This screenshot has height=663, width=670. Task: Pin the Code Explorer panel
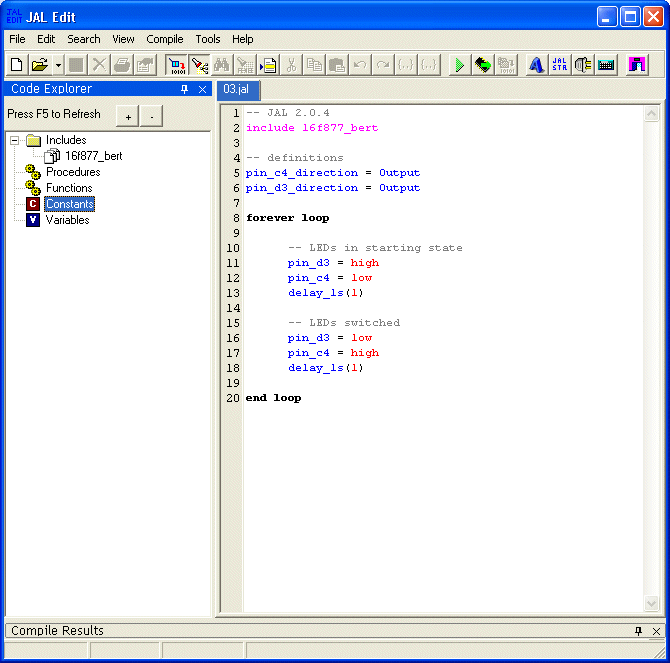pyautogui.click(x=184, y=89)
